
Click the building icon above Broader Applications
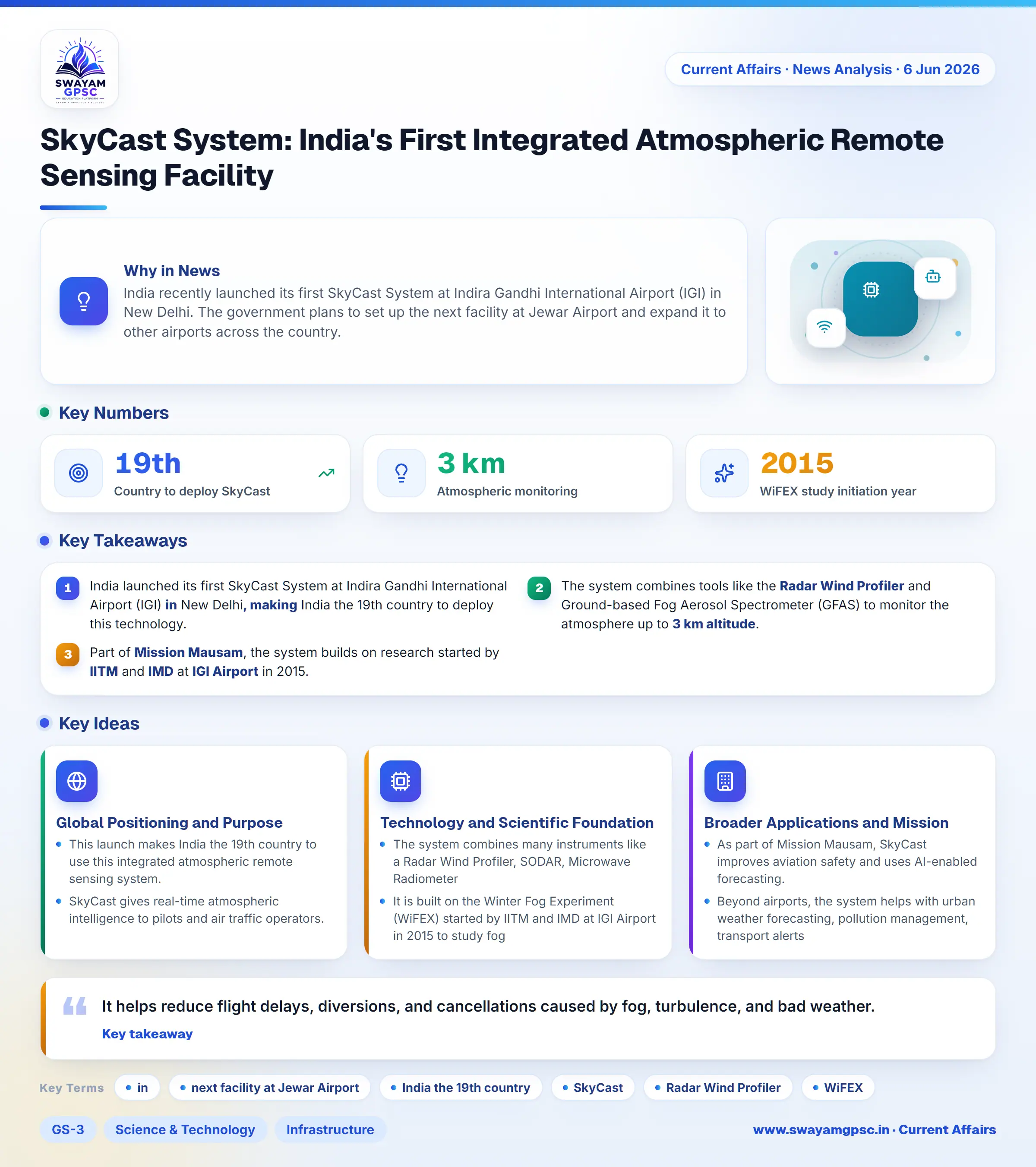(x=725, y=781)
